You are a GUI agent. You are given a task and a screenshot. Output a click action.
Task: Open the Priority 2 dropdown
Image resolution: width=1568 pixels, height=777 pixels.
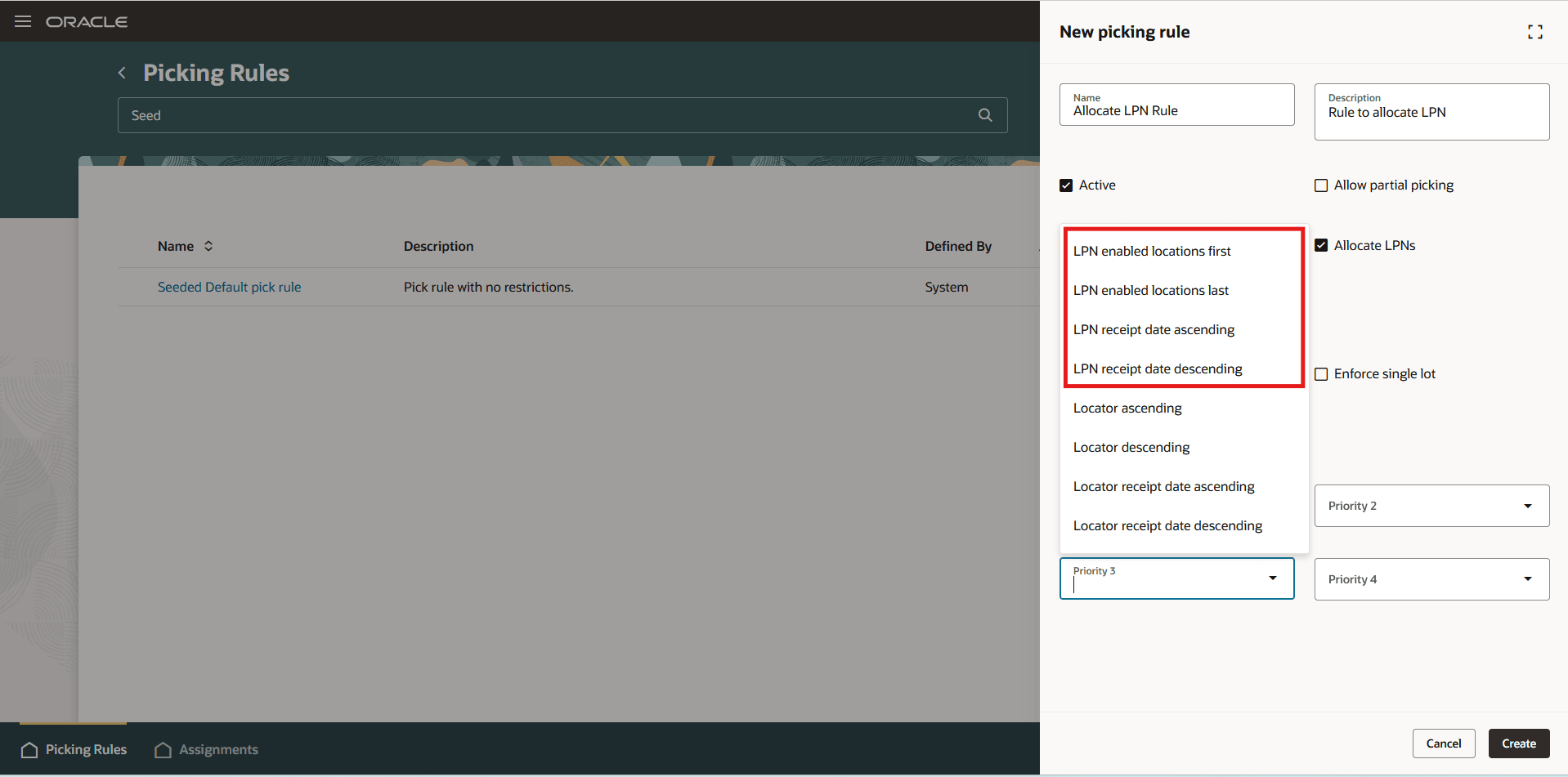click(x=1431, y=506)
